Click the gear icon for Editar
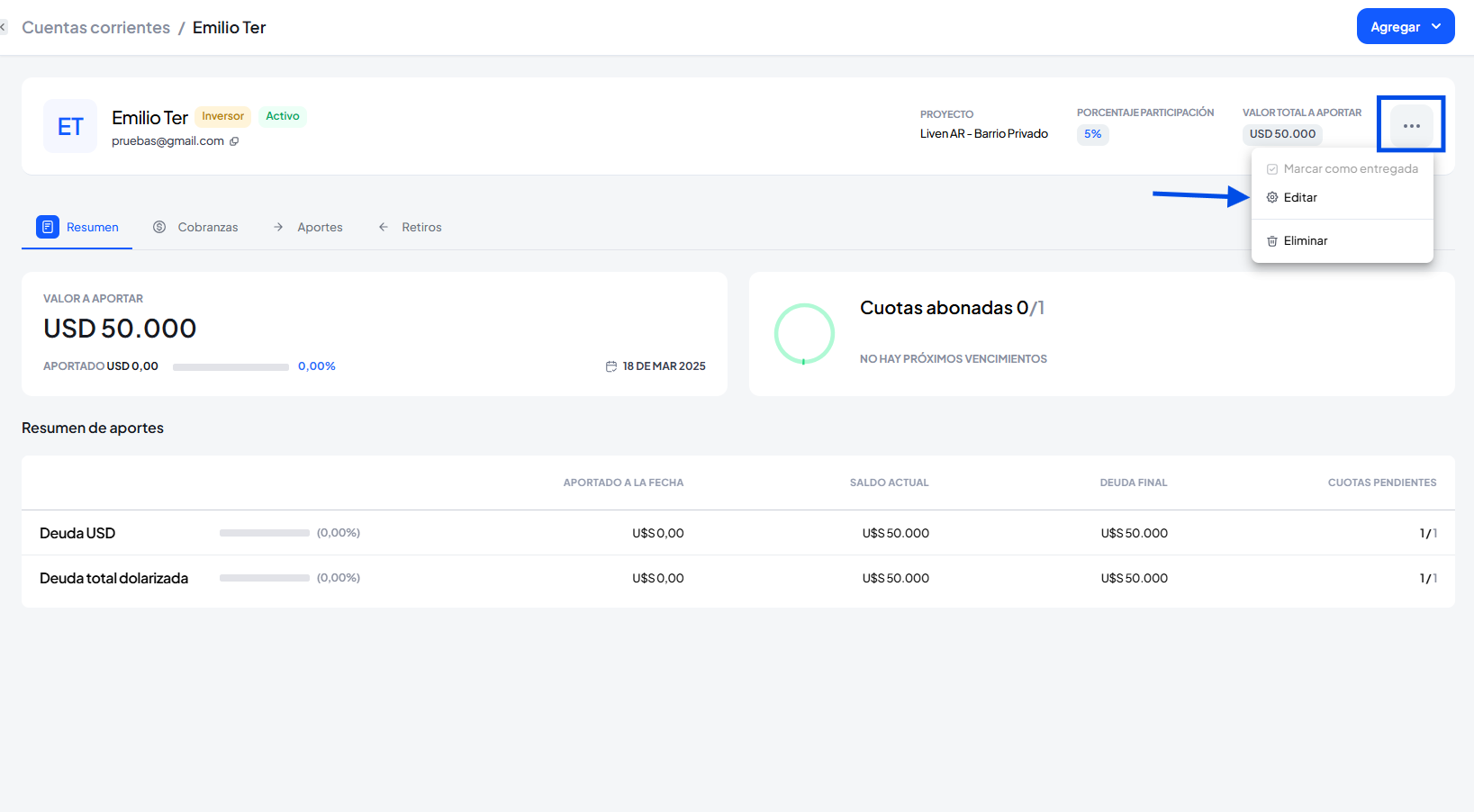The width and height of the screenshot is (1474, 812). [x=1271, y=198]
